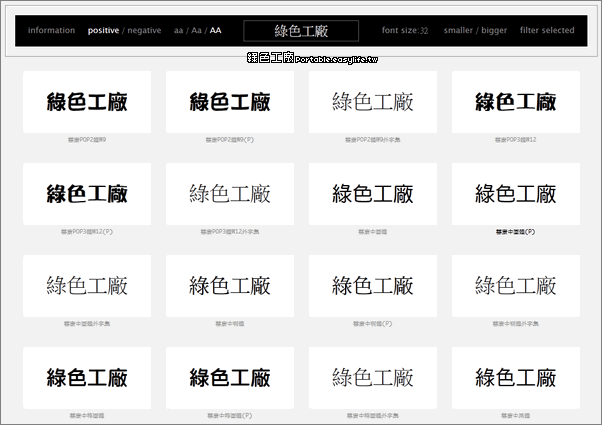This screenshot has height=425, width=602.
Task: Select the 華康中圓體(P) font preview card
Action: 516,194
